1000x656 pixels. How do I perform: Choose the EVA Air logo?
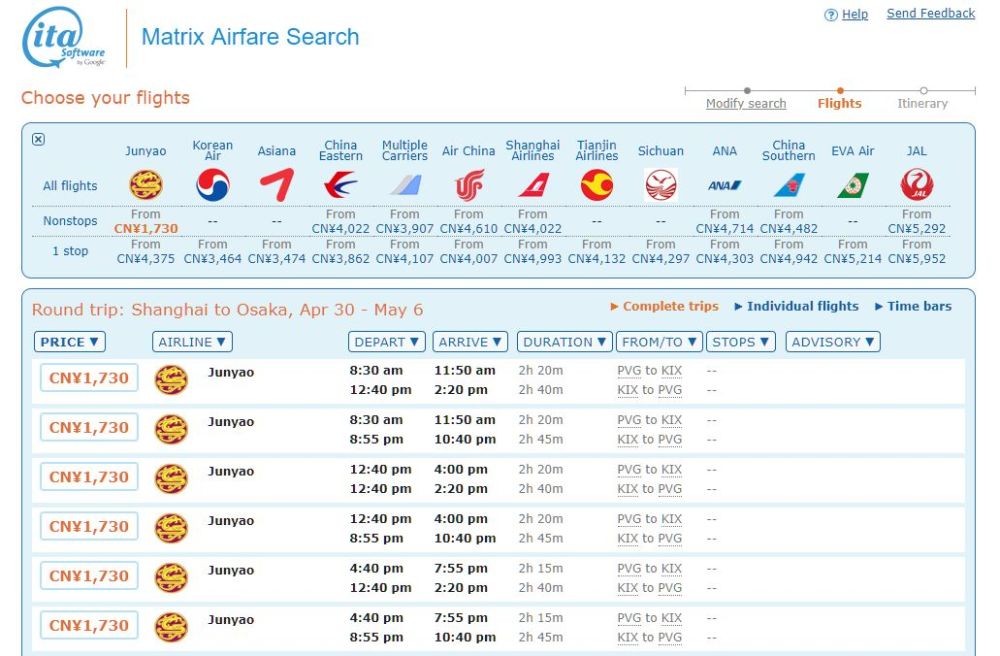click(853, 186)
